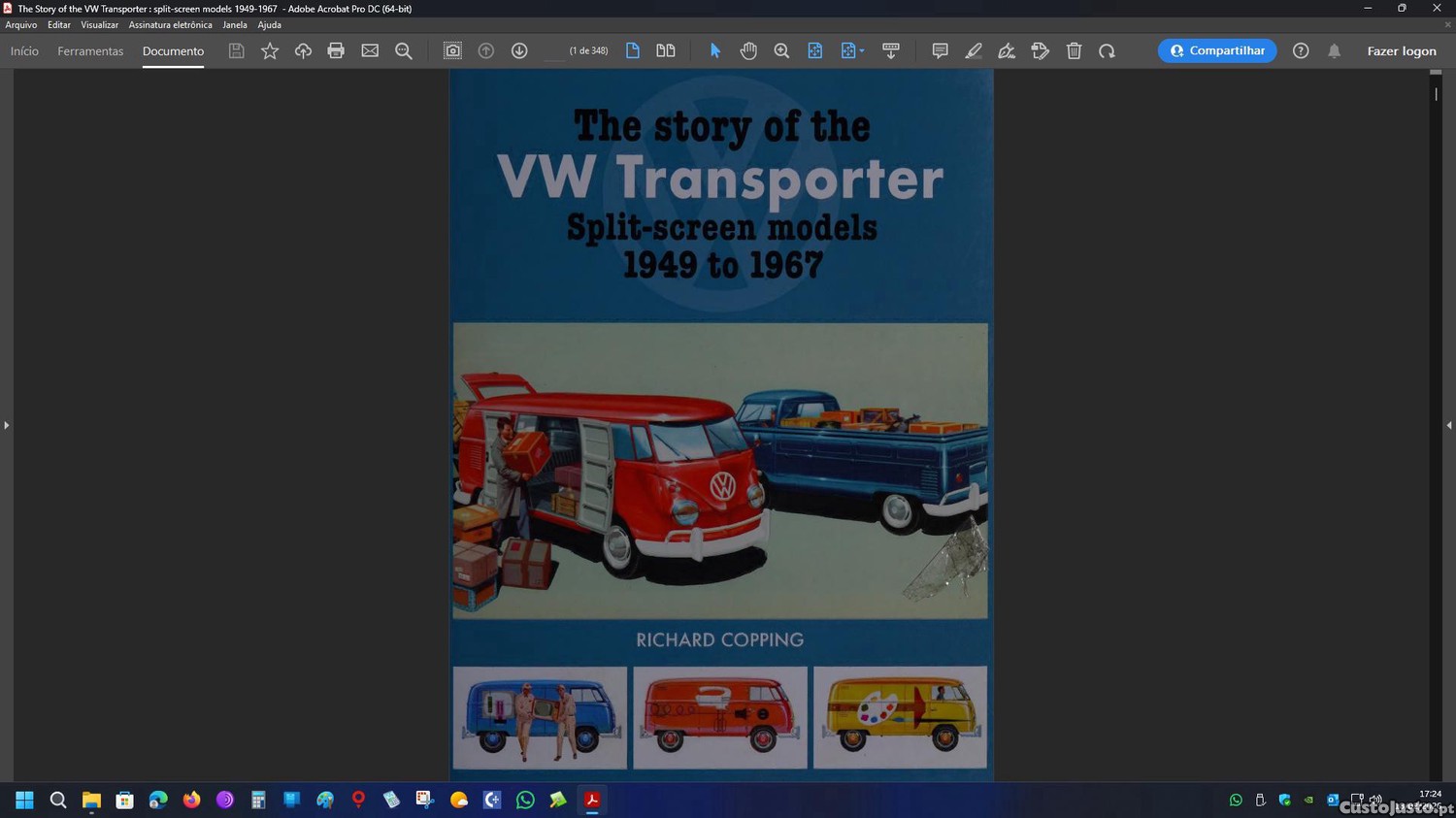This screenshot has width=1456, height=818.
Task: Activate the arrow selection tool
Action: pos(715,50)
